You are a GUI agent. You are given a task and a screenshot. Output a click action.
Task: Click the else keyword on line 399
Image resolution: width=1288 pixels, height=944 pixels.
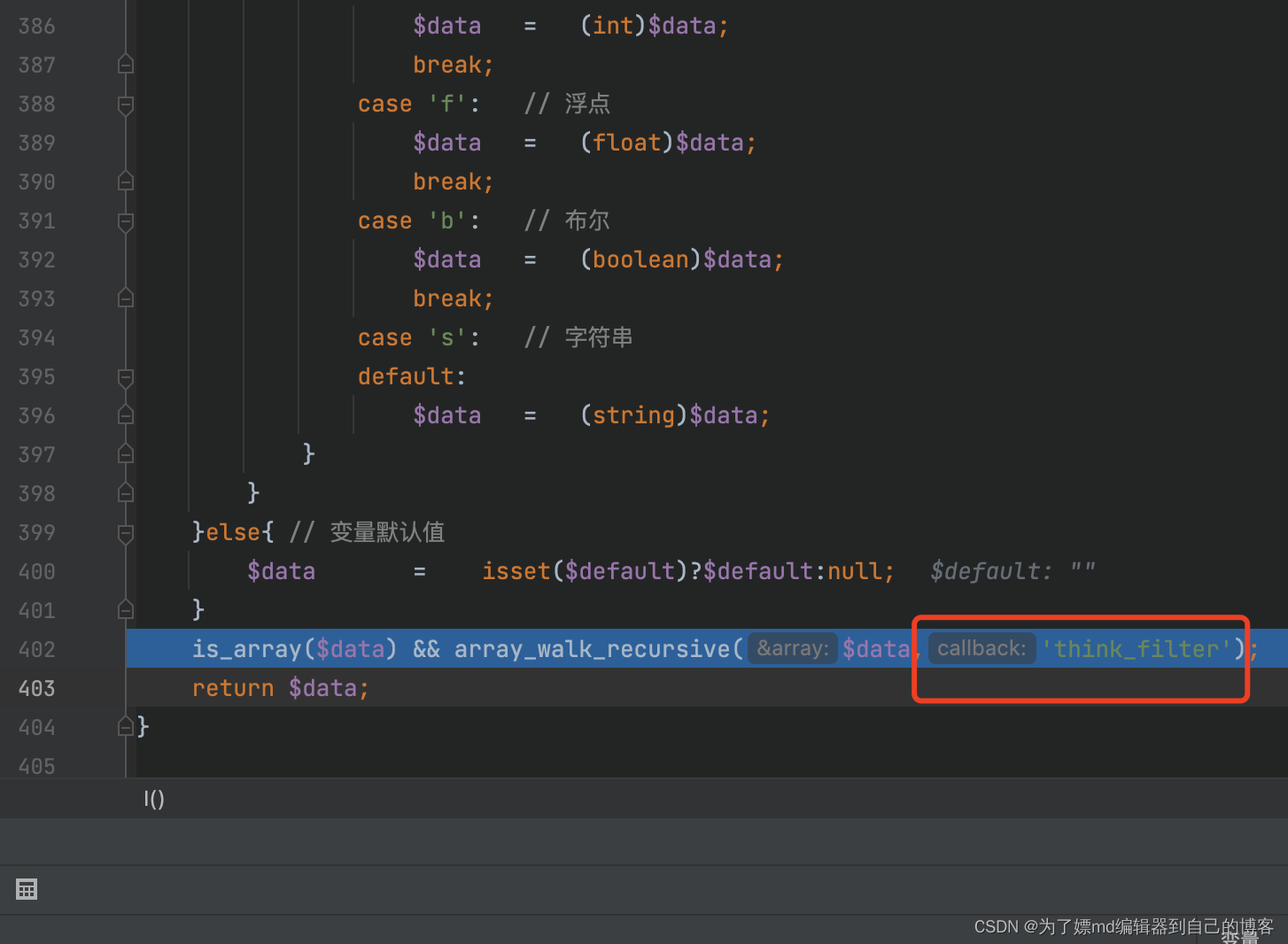tap(233, 532)
